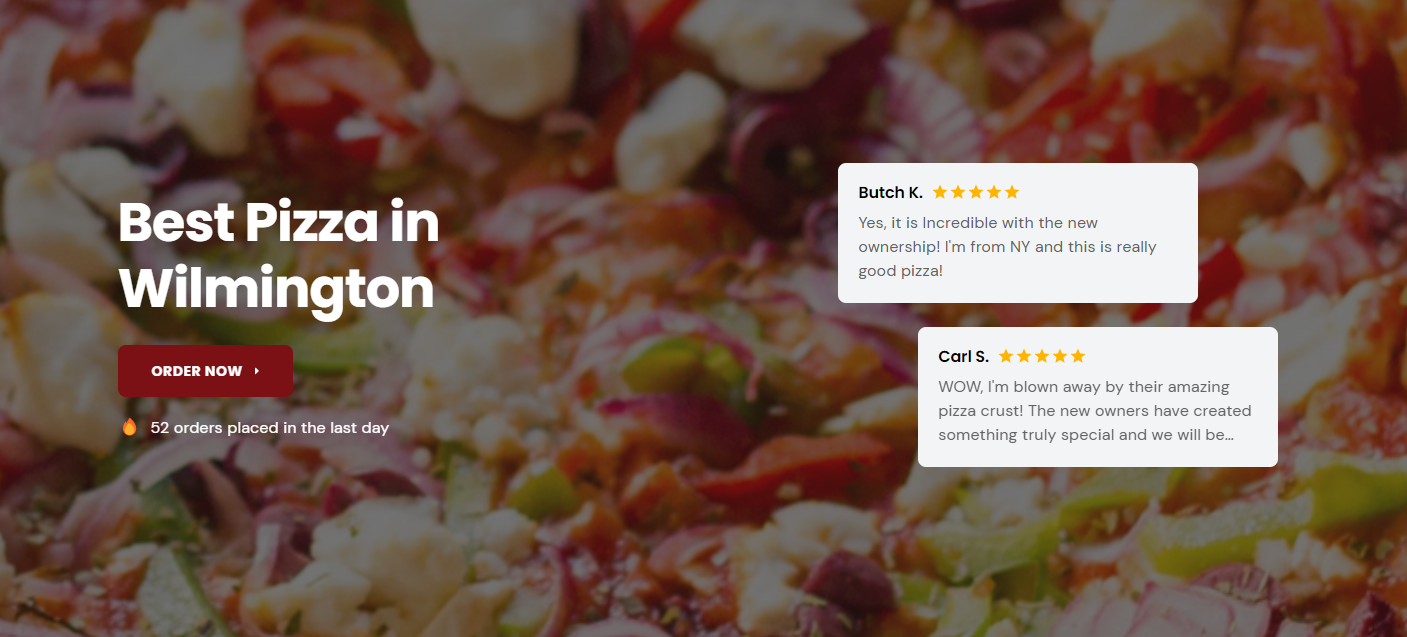This screenshot has width=1407, height=637.
Task: Click reviewer name Carl S.
Action: click(963, 356)
